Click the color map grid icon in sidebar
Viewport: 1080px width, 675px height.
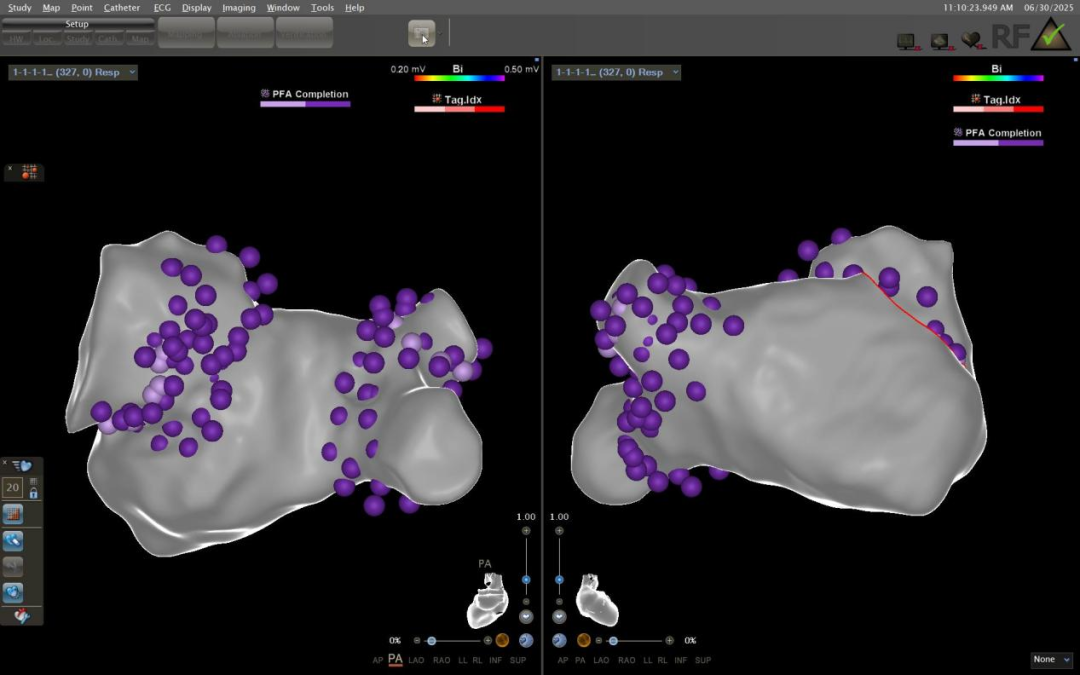13,514
